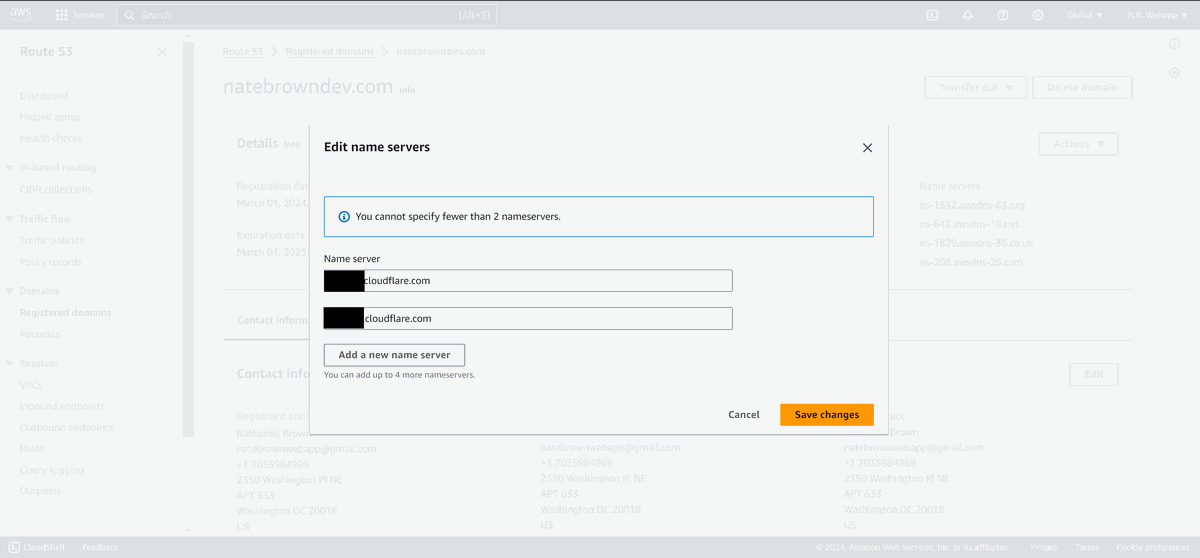The image size is (1200, 558).
Task: Click the sidebar vertical scrollbar
Action: (x=189, y=240)
